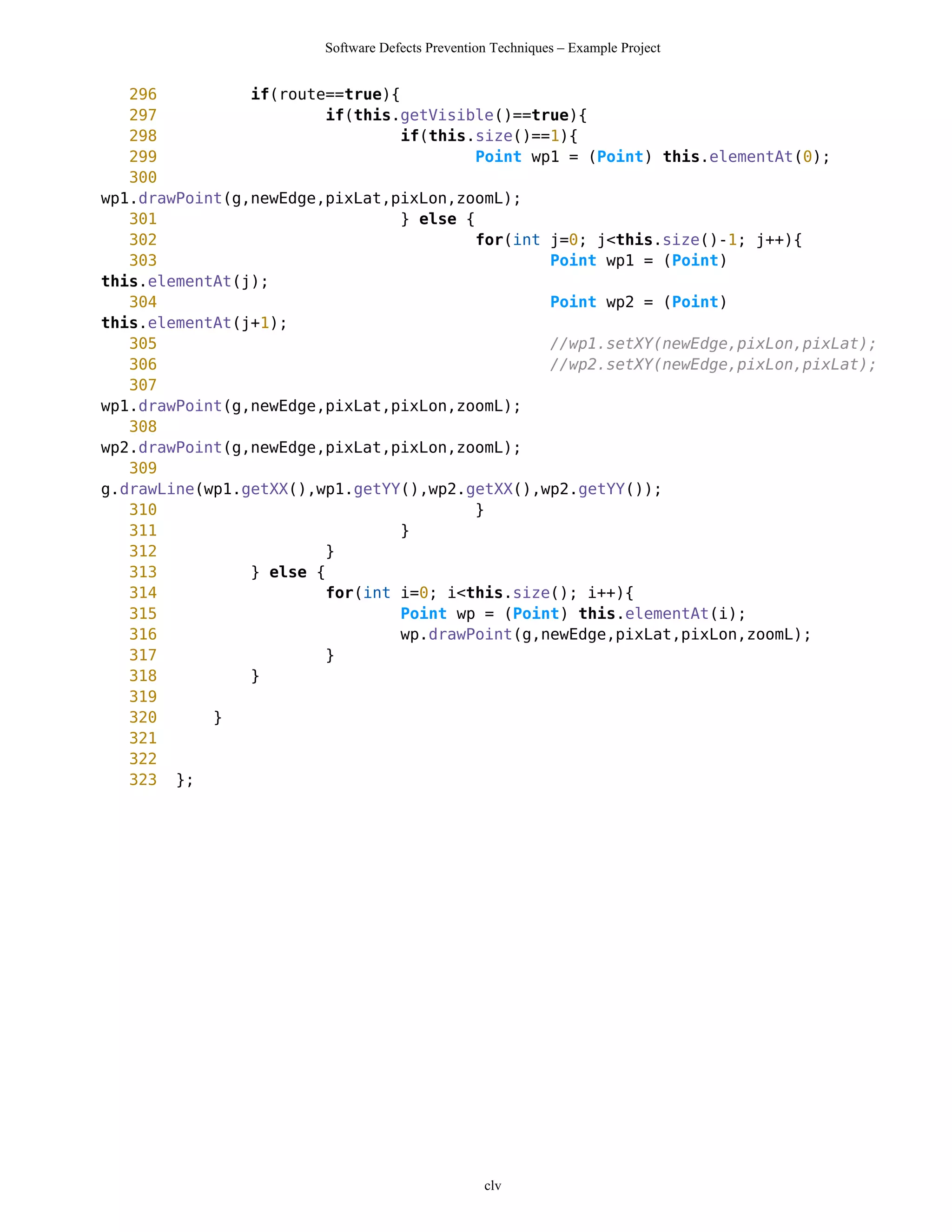The height and width of the screenshot is (1232, 952).
Task: Click 'if(this.getVisible()==true){' statement
Action: tap(456, 115)
